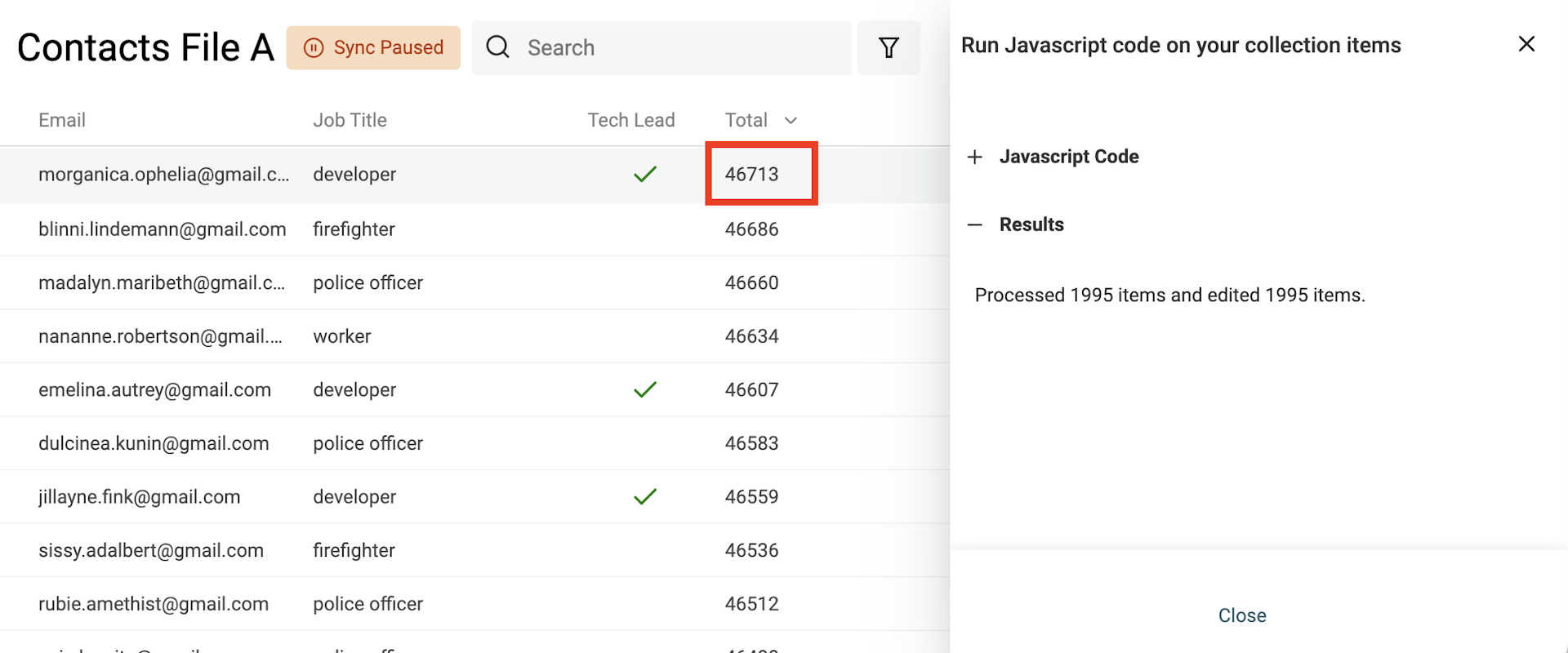Viewport: 1568px width, 653px height.
Task: Collapse the Results section
Action: (1031, 225)
